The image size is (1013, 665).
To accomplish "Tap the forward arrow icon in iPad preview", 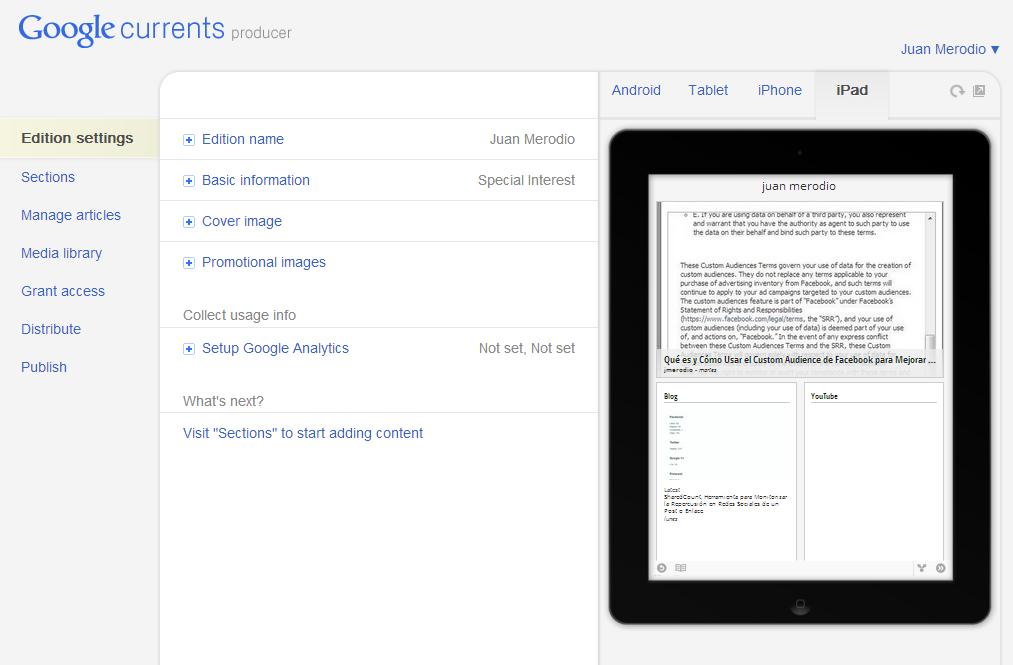I will pos(941,568).
